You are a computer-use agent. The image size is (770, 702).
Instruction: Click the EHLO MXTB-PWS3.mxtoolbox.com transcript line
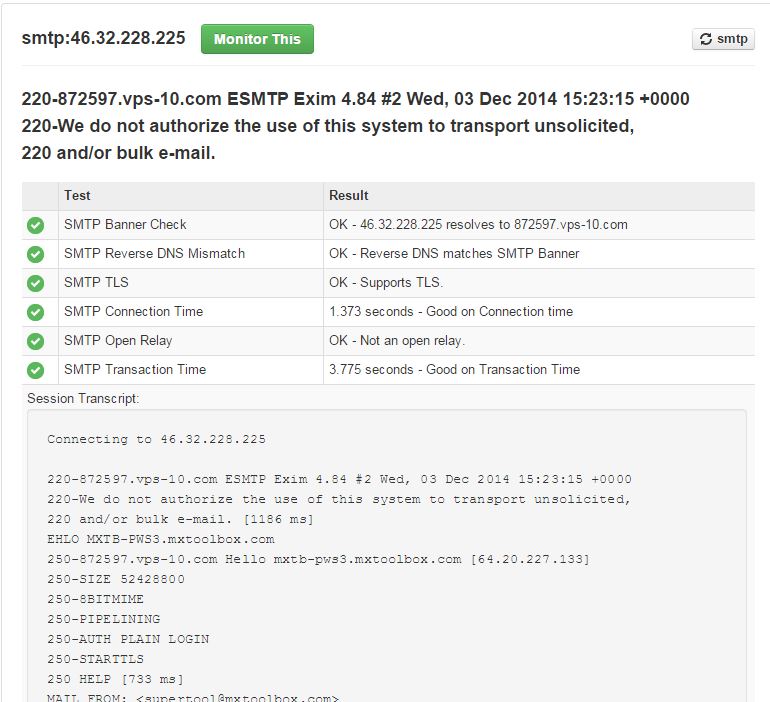[x=160, y=539]
